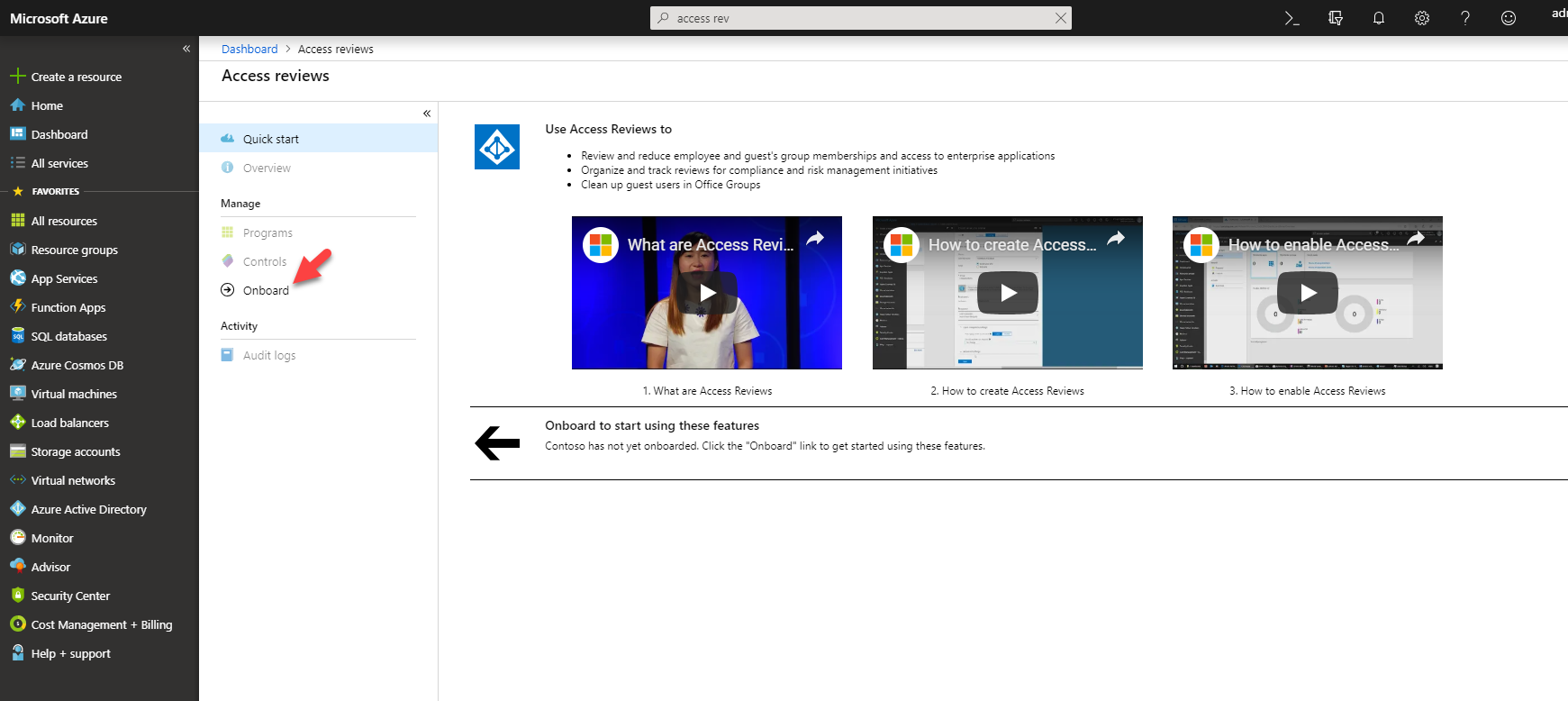Click into the search field at top
Screen dimensions: 1568x701
coord(856,18)
